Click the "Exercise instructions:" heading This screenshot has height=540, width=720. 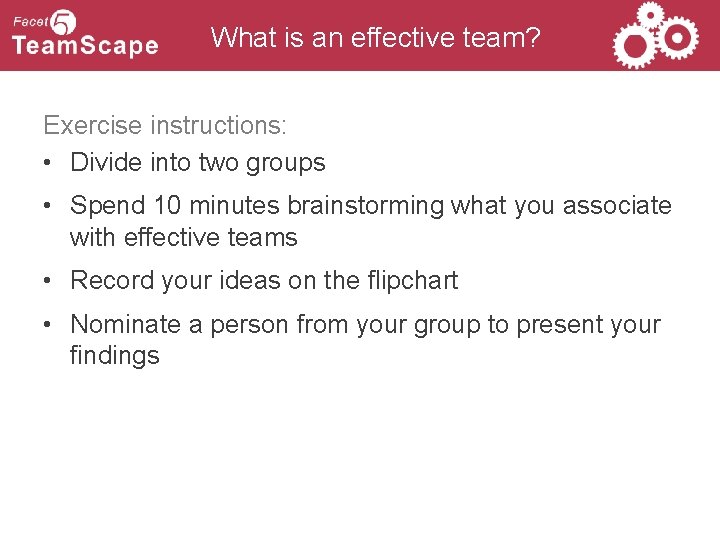pyautogui.click(x=165, y=126)
